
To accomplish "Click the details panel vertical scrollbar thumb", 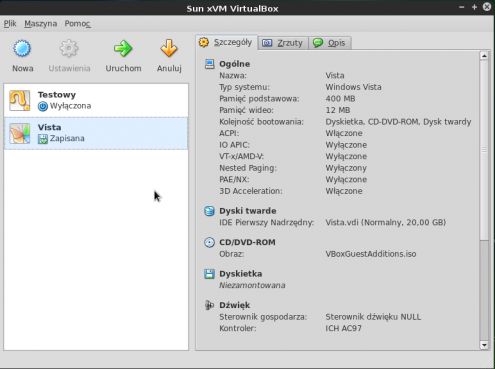I will point(484,150).
